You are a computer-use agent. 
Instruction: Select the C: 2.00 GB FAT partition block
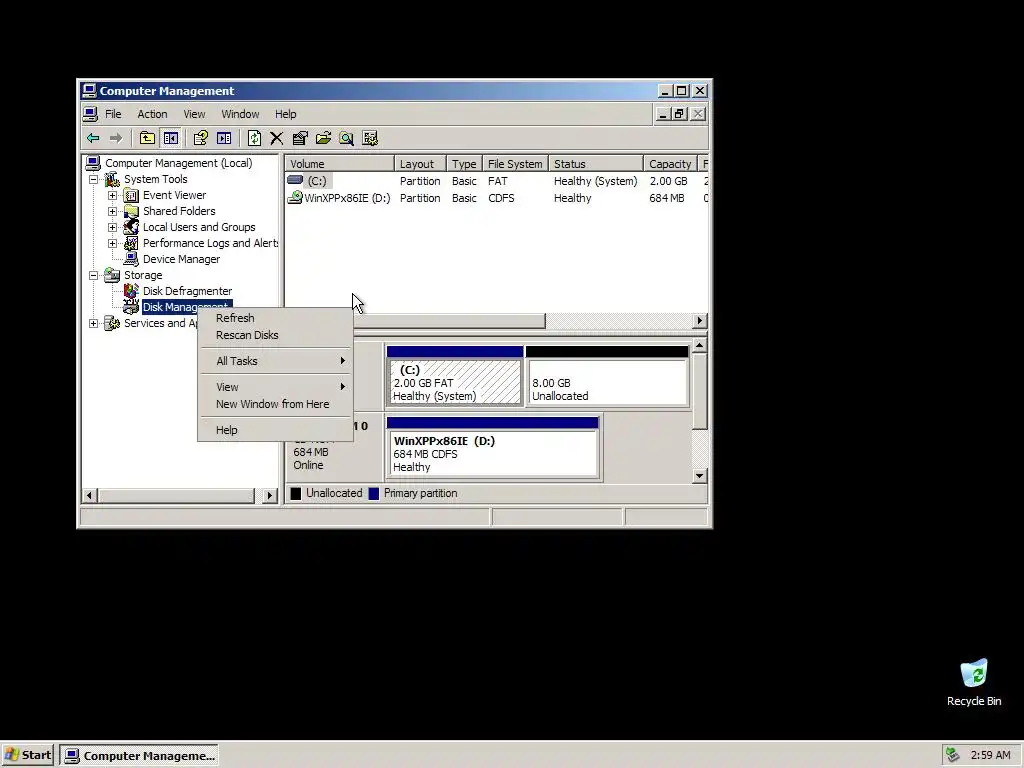pos(455,376)
